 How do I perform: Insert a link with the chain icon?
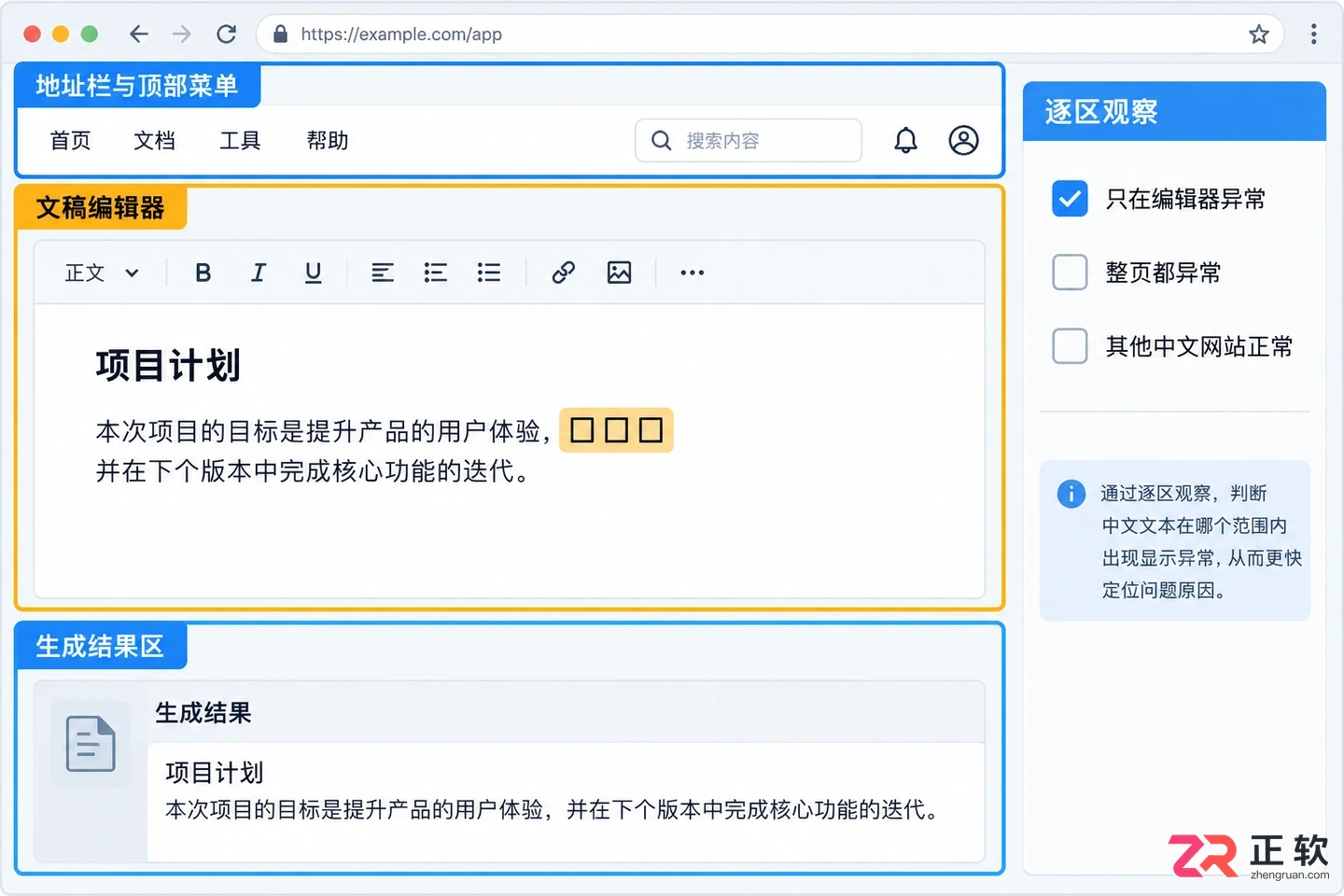(563, 273)
